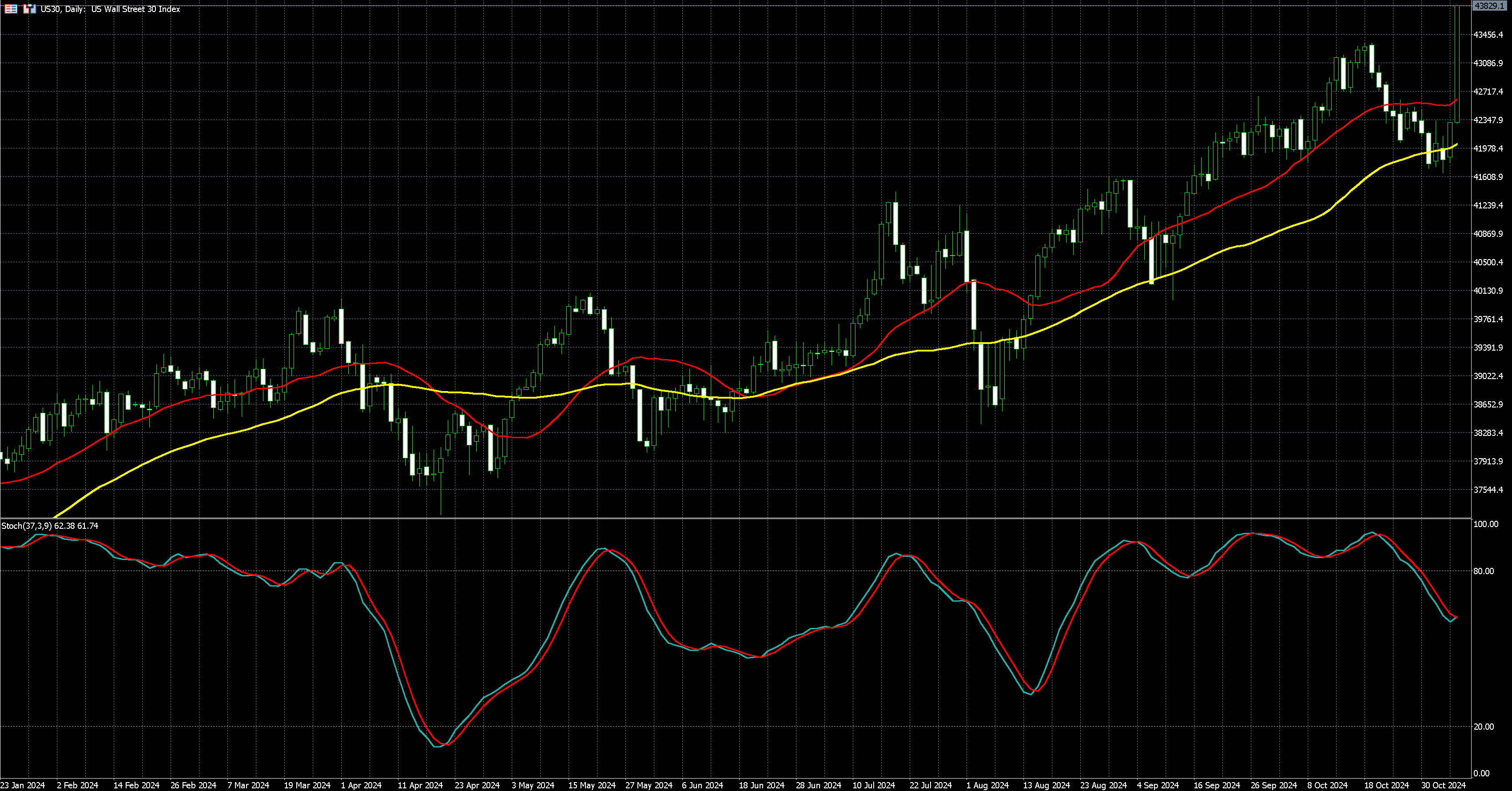
Task: Open the Depth of Market icon
Action: tap(11, 9)
